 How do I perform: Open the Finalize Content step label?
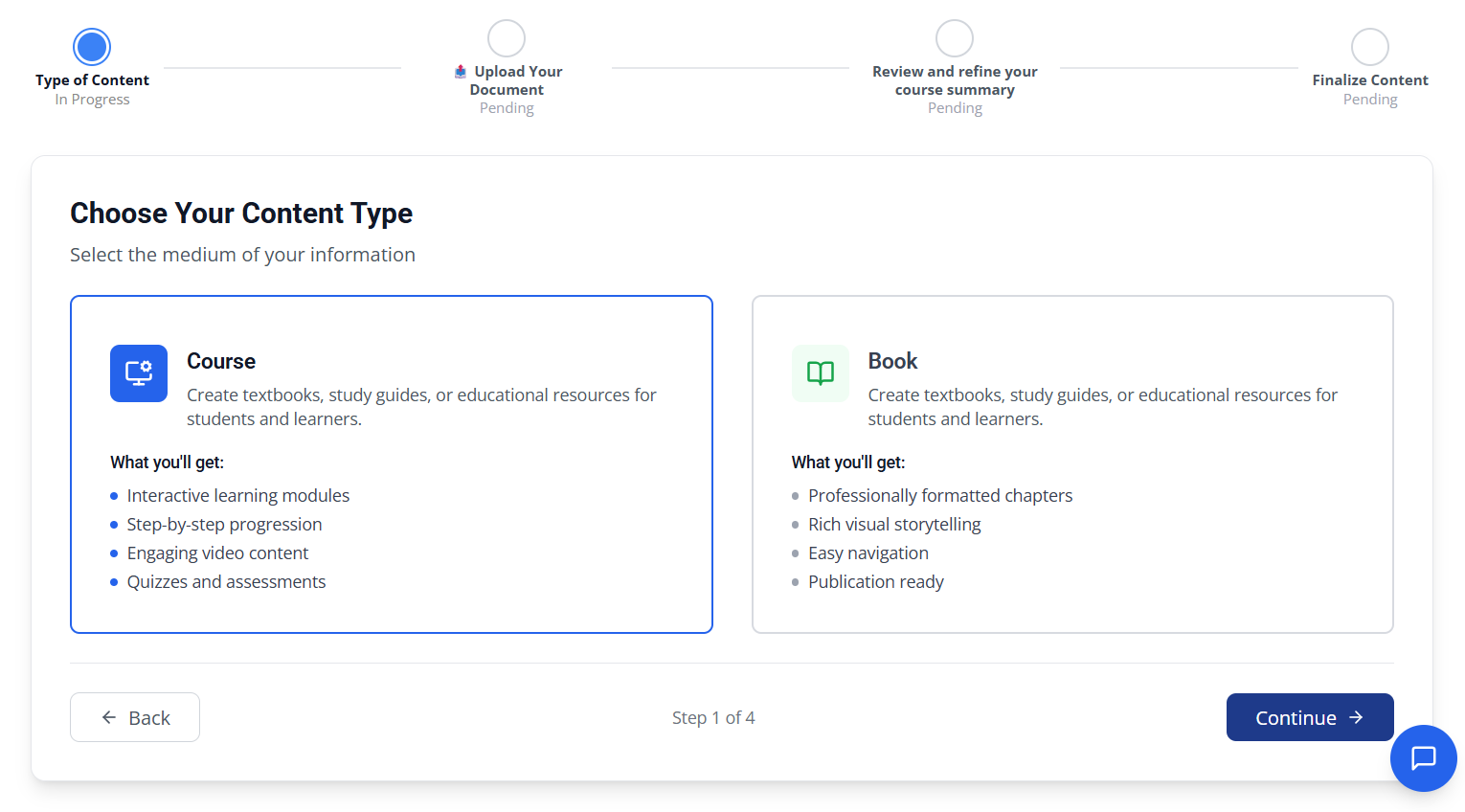[x=1369, y=79]
